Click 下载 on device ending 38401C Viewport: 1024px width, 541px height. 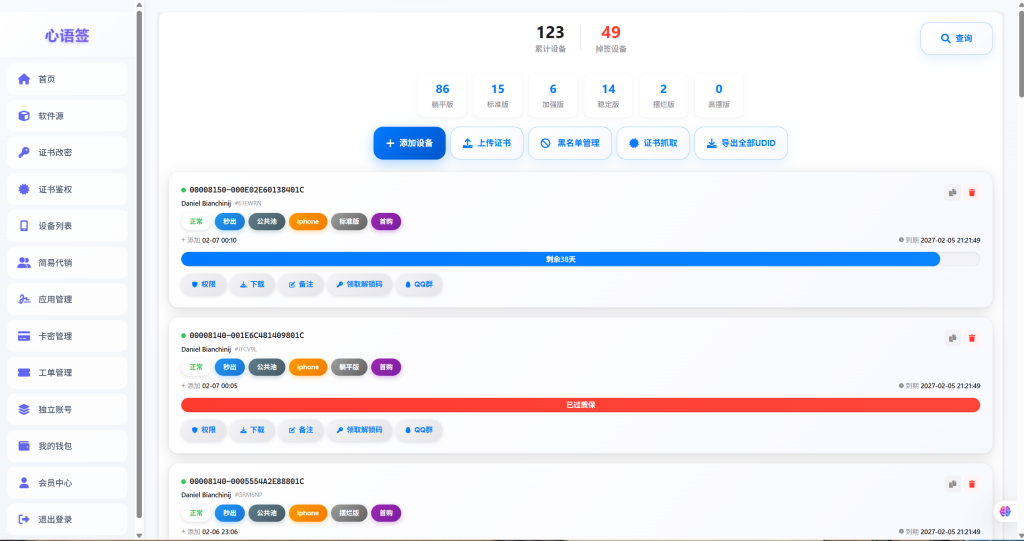(x=252, y=284)
